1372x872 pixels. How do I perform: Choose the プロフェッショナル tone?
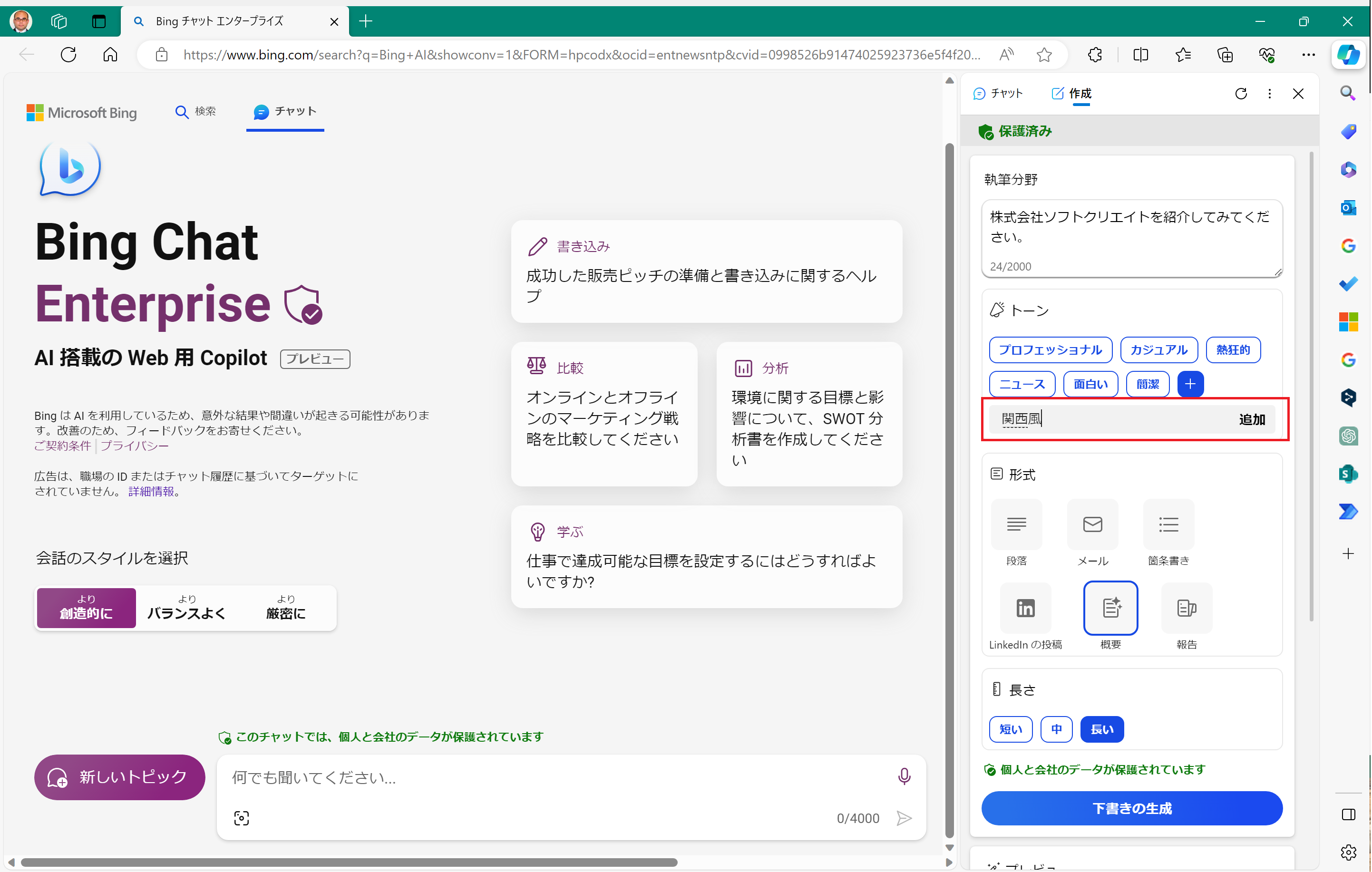click(1050, 350)
